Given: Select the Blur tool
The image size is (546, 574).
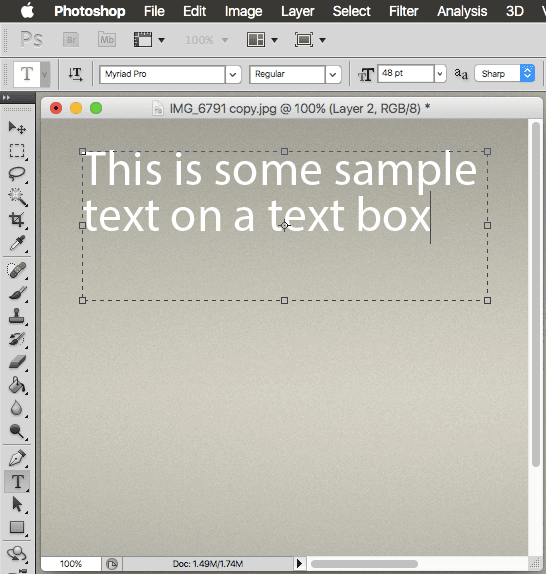Looking at the screenshot, I should pyautogui.click(x=17, y=408).
